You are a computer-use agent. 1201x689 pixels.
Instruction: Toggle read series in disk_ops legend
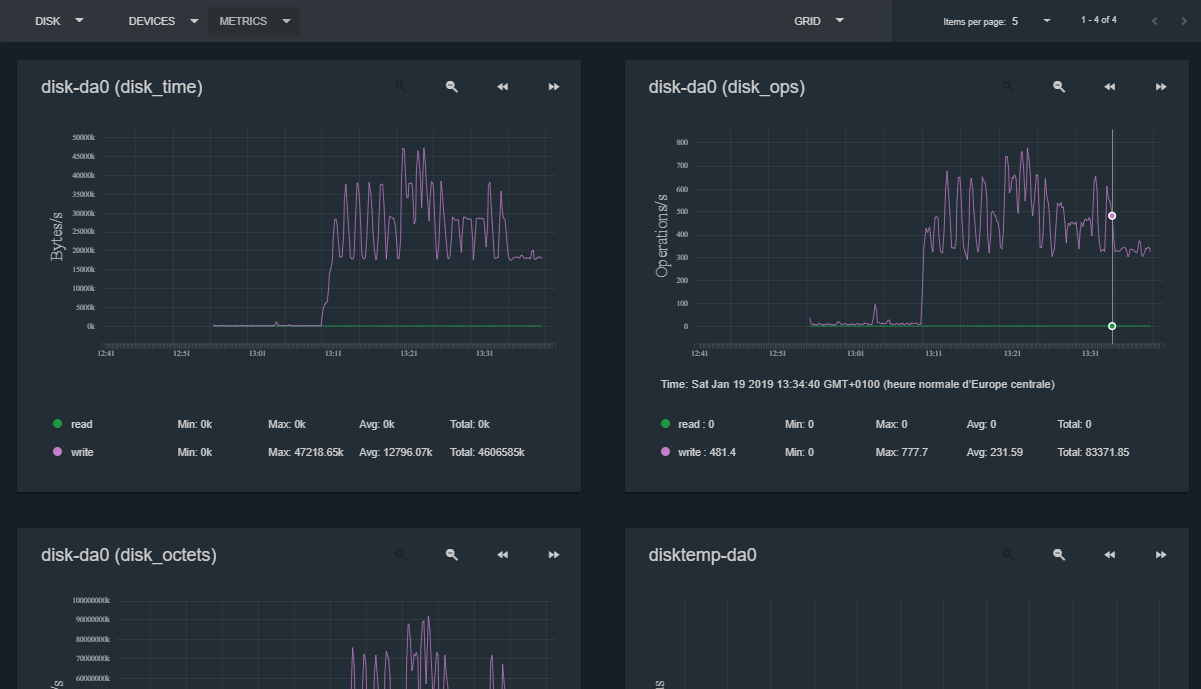pyautogui.click(x=687, y=424)
